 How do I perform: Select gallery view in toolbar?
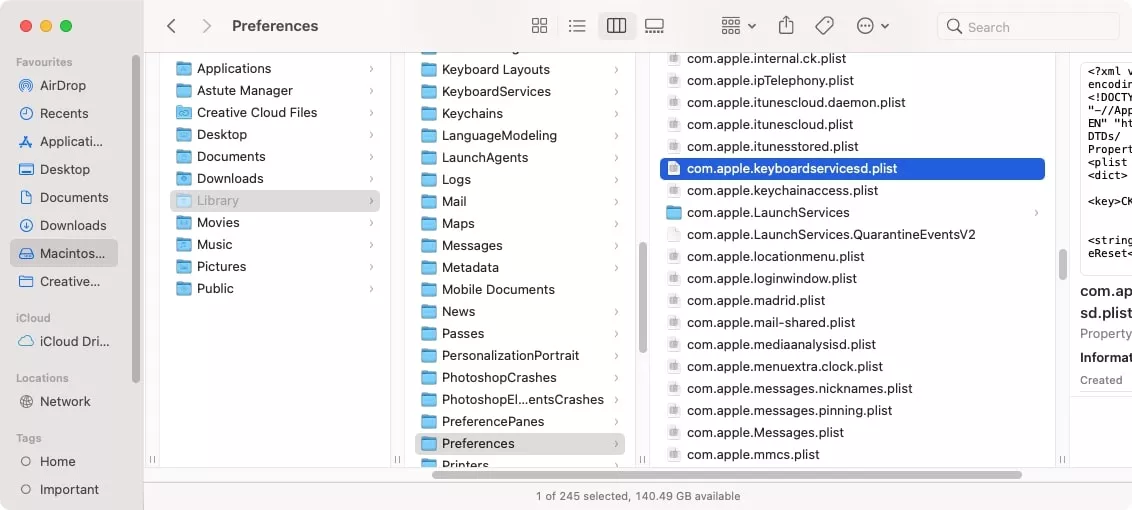654,26
